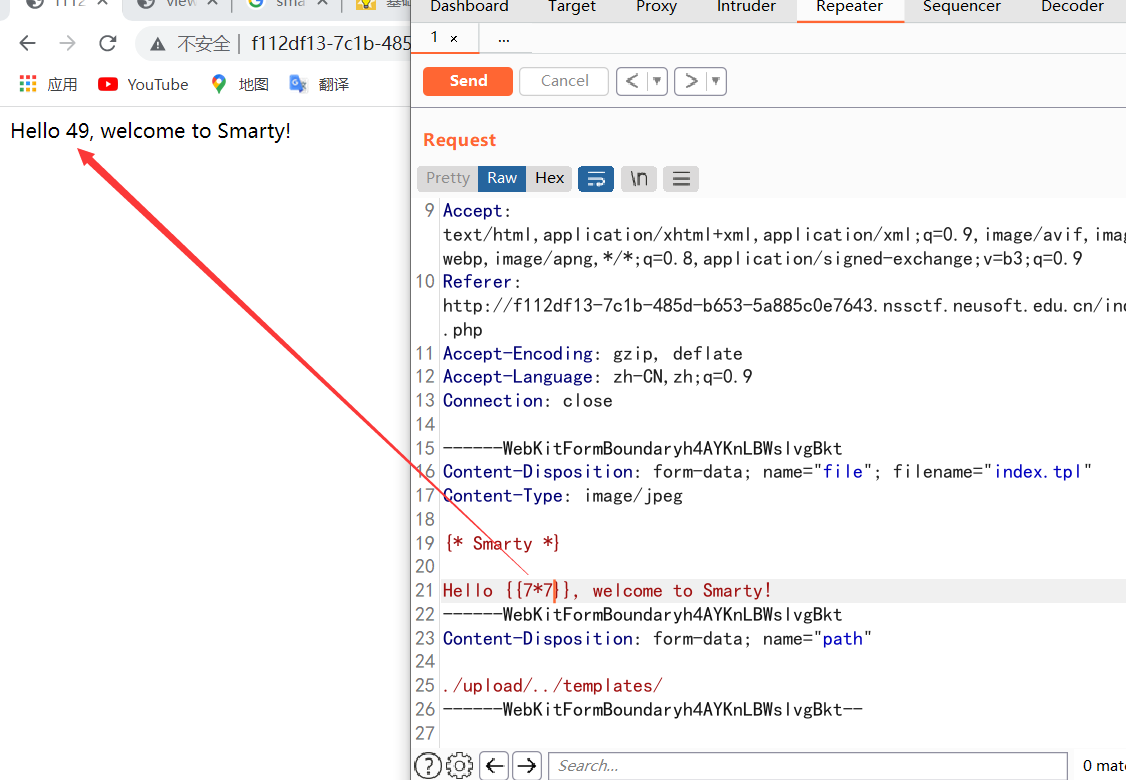Screen dimensions: 1126x780
Task: Switch request view to Hex
Action: coord(549,178)
